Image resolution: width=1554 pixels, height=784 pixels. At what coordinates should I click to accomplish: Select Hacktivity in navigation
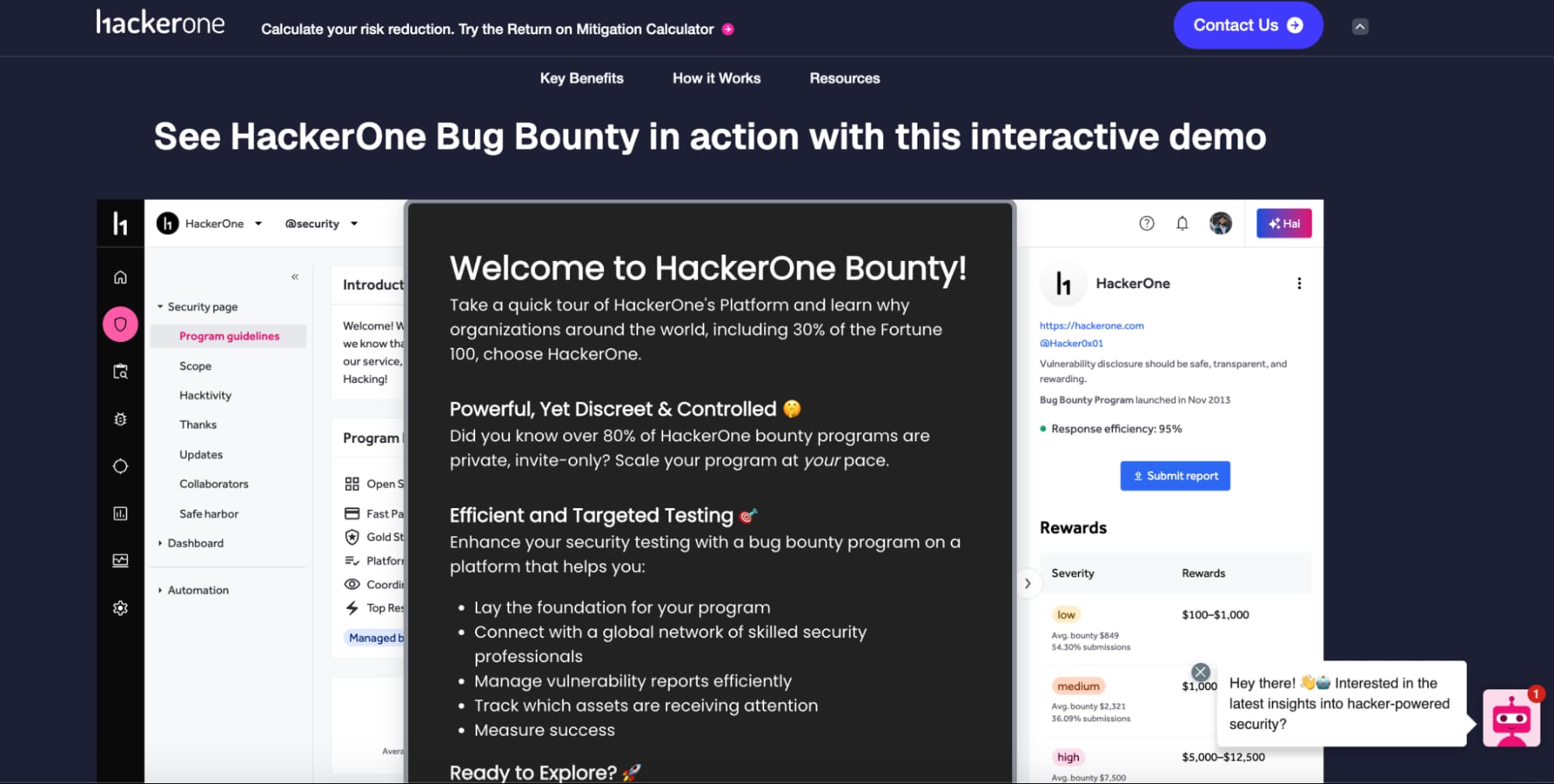205,395
